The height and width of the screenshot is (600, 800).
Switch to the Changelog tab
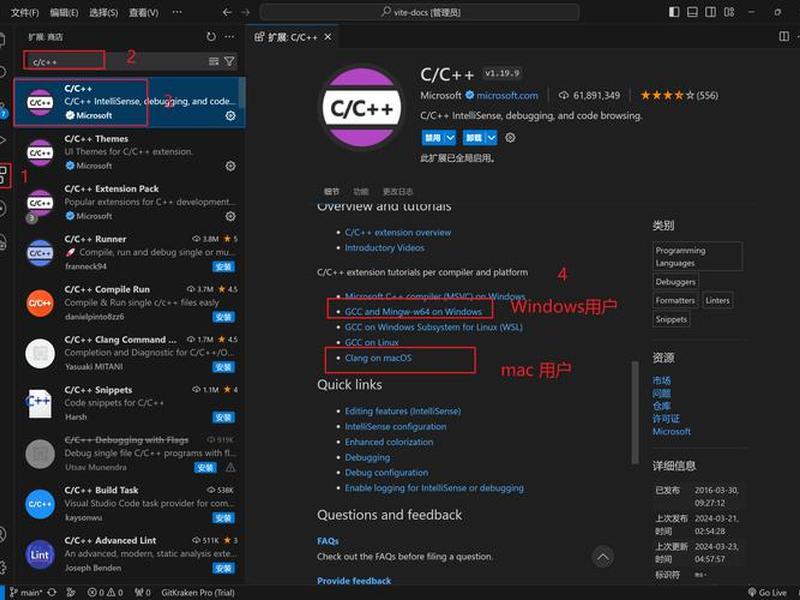[x=398, y=191]
